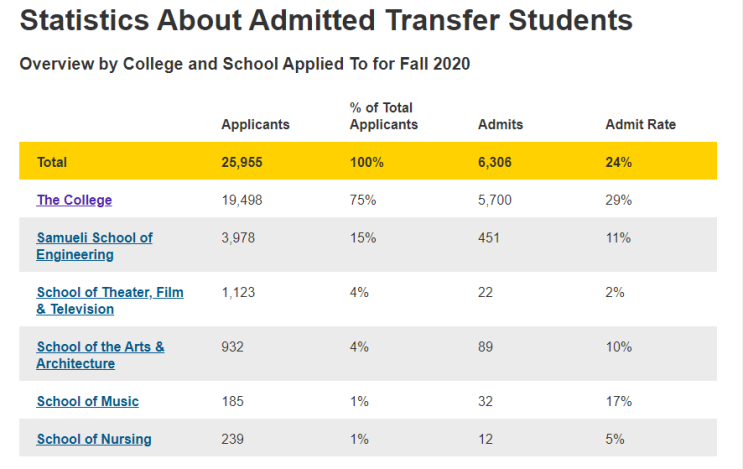Click the Nursing applicants value 239
This screenshot has width=743, height=469.
(x=232, y=439)
